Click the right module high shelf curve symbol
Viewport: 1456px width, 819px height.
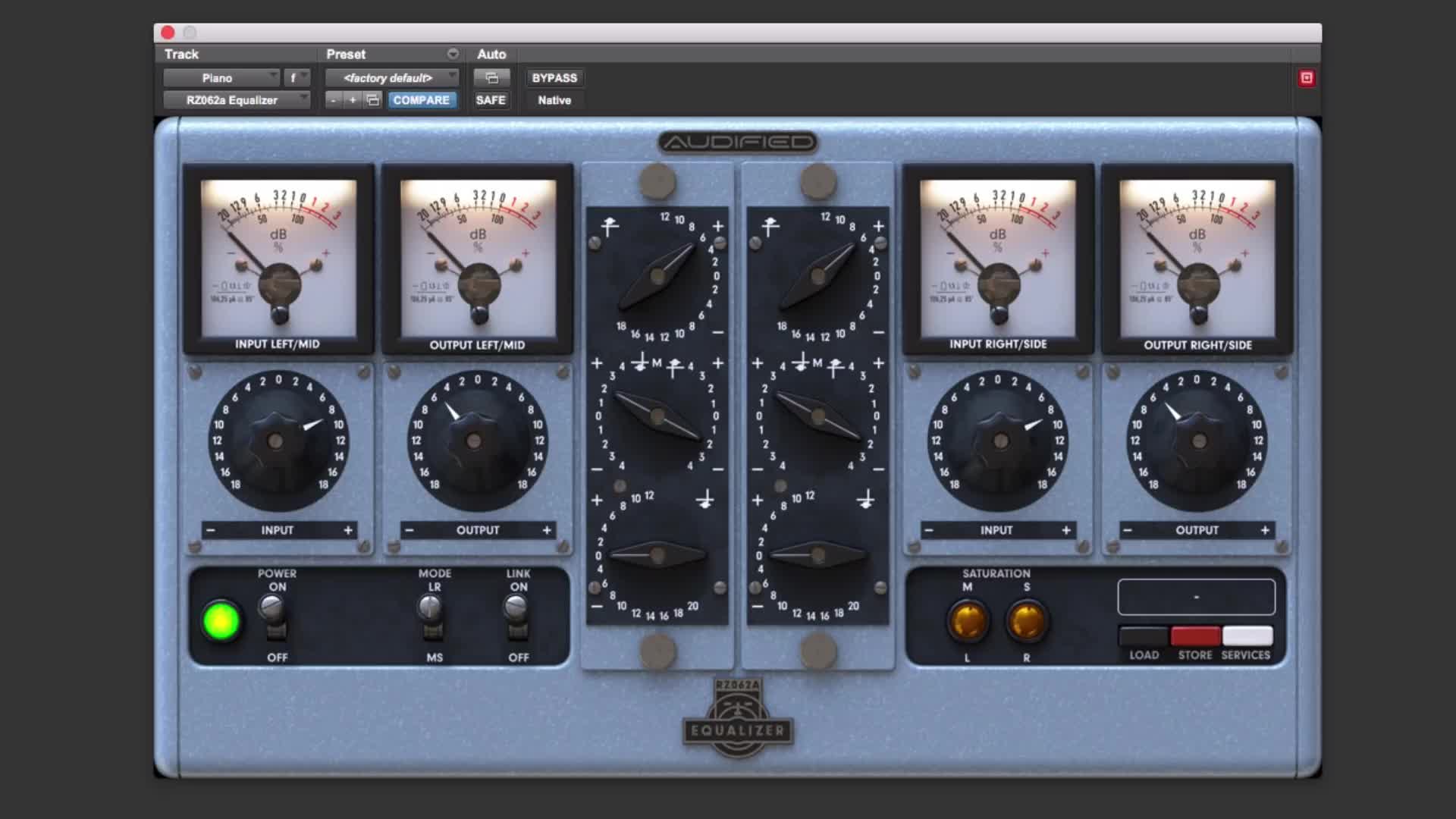pyautogui.click(x=770, y=226)
